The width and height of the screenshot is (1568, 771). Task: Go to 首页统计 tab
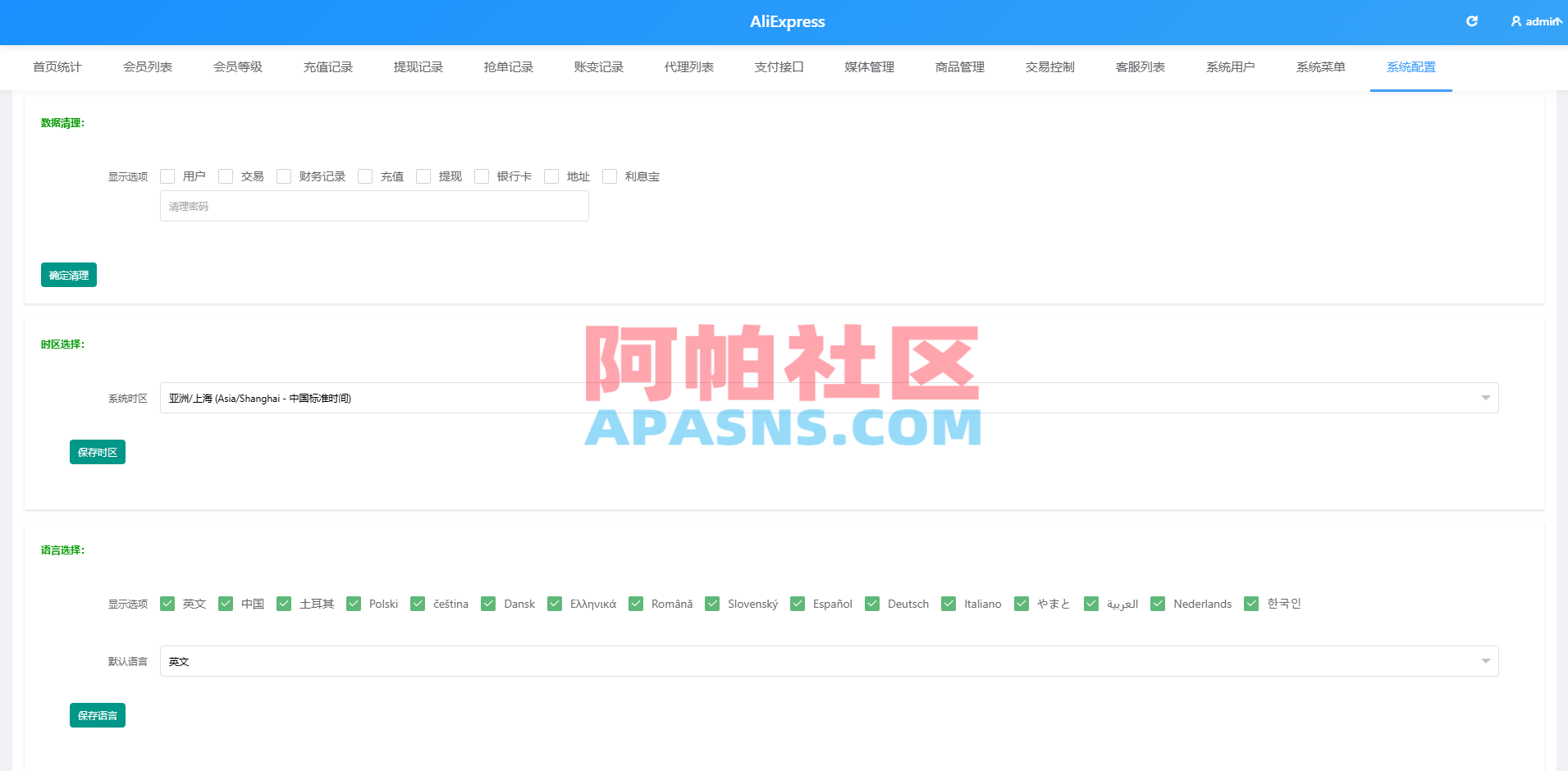point(57,67)
